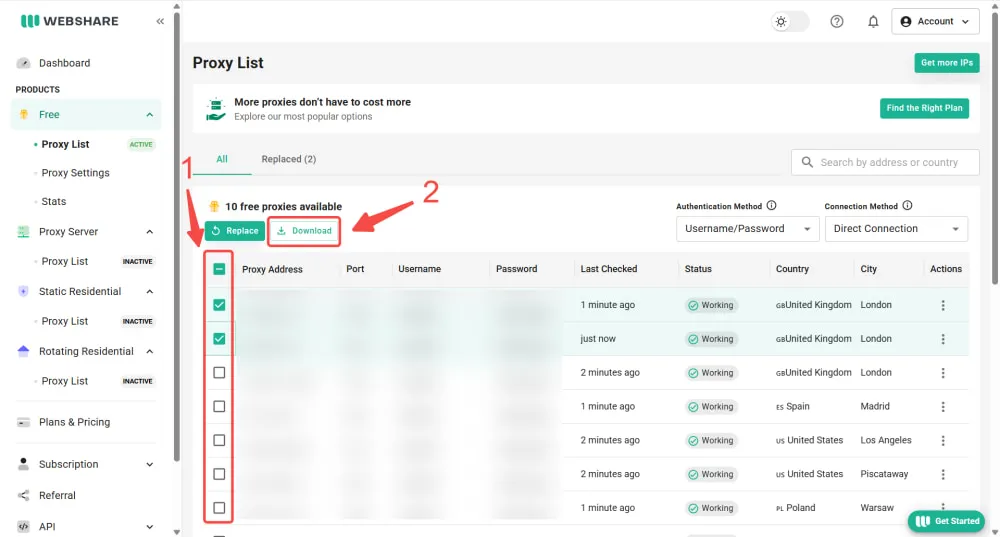This screenshot has width=1000, height=537.
Task: Collapse the Free product section
Action: 149,115
